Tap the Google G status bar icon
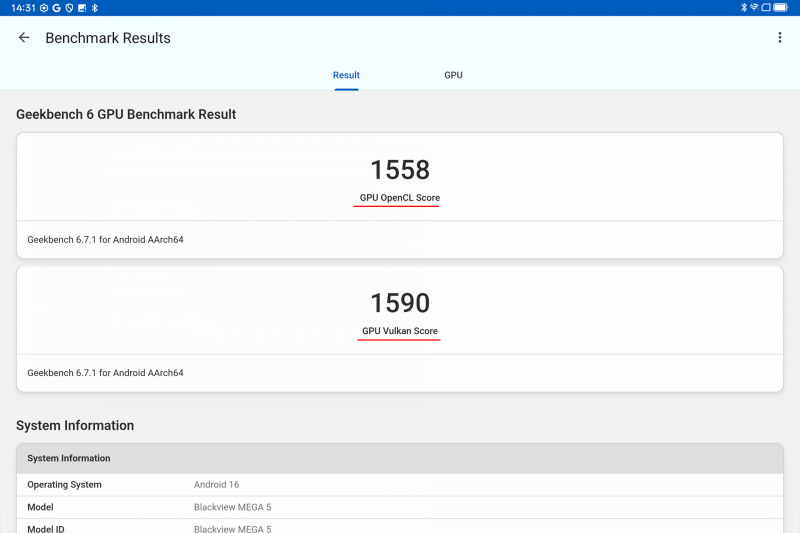Viewport: 800px width, 533px height. point(56,8)
